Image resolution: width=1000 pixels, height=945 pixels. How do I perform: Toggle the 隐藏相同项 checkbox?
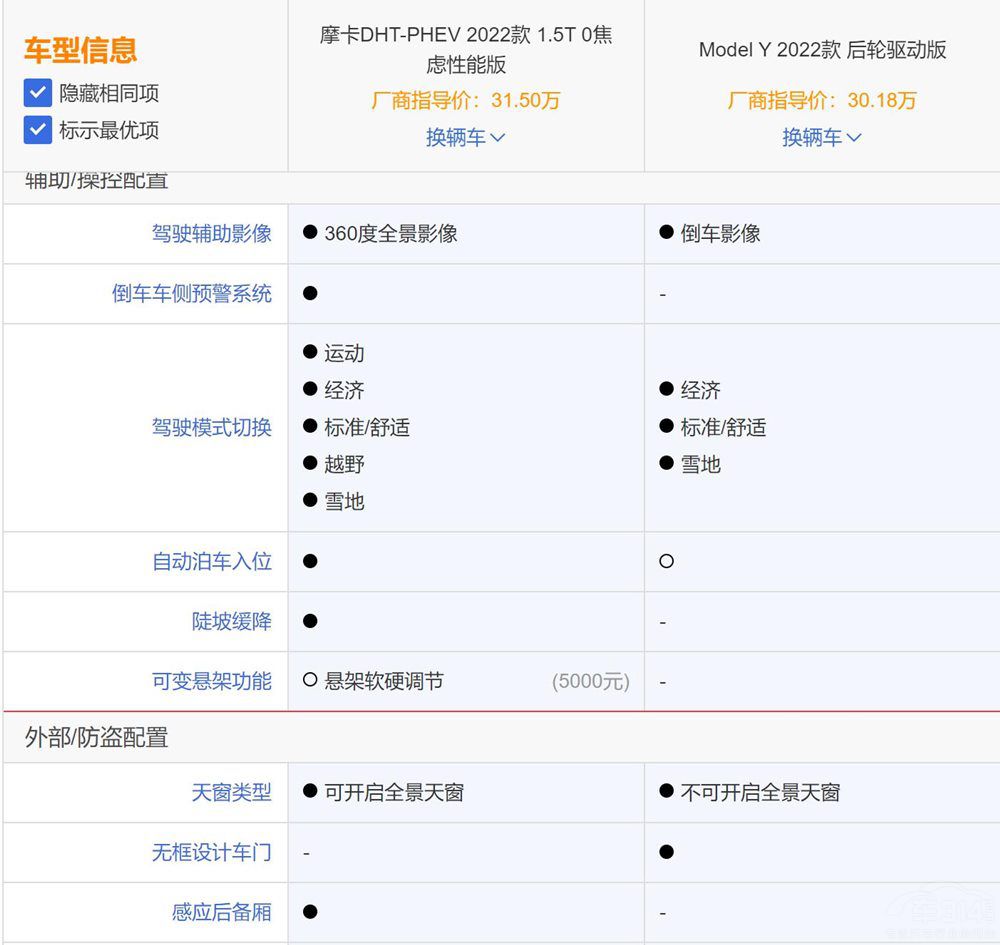click(x=38, y=94)
